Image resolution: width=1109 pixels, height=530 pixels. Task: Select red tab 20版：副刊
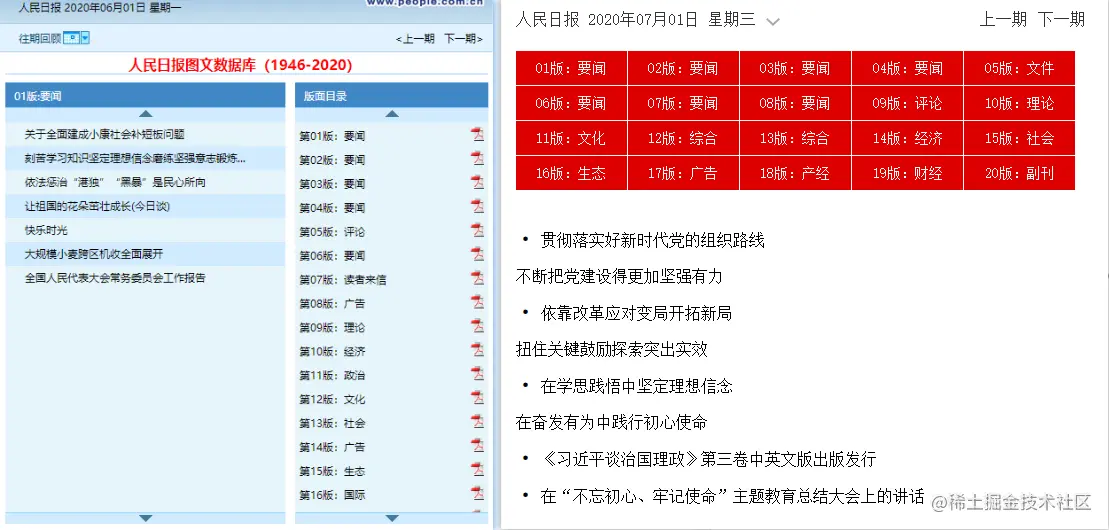(x=1019, y=173)
